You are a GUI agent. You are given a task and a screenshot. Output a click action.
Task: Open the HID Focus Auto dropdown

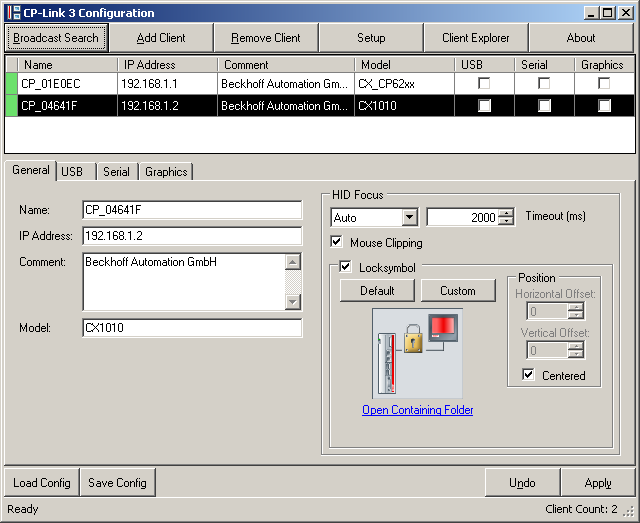pos(409,217)
